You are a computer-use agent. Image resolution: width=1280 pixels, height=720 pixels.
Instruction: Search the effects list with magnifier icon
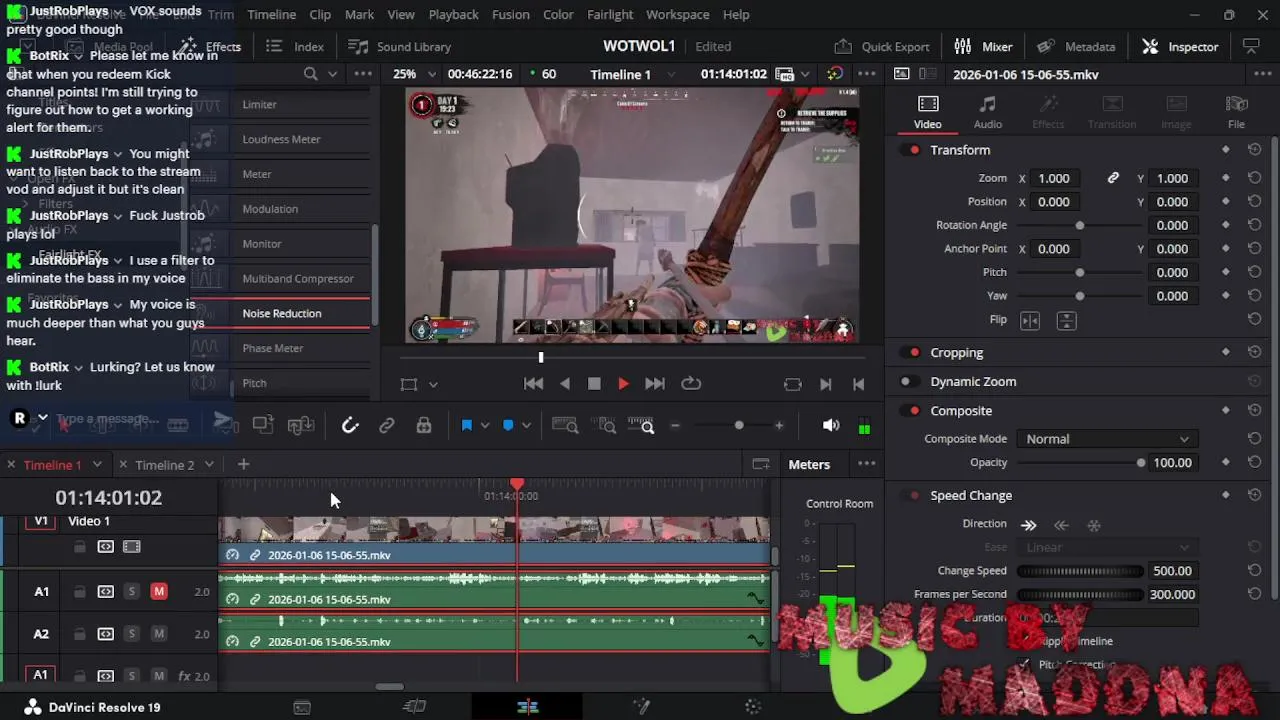(x=310, y=74)
